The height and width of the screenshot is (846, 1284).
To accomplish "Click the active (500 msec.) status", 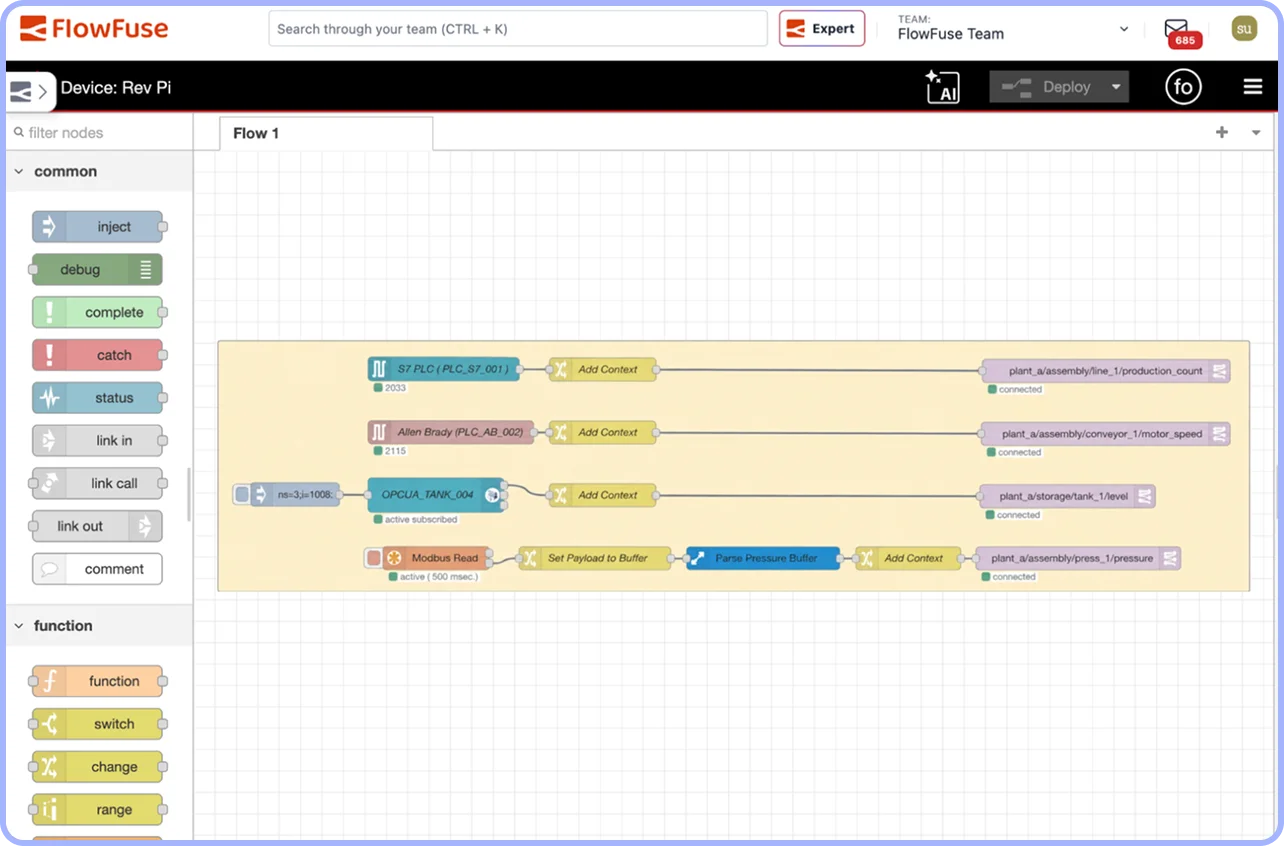I will click(x=433, y=577).
